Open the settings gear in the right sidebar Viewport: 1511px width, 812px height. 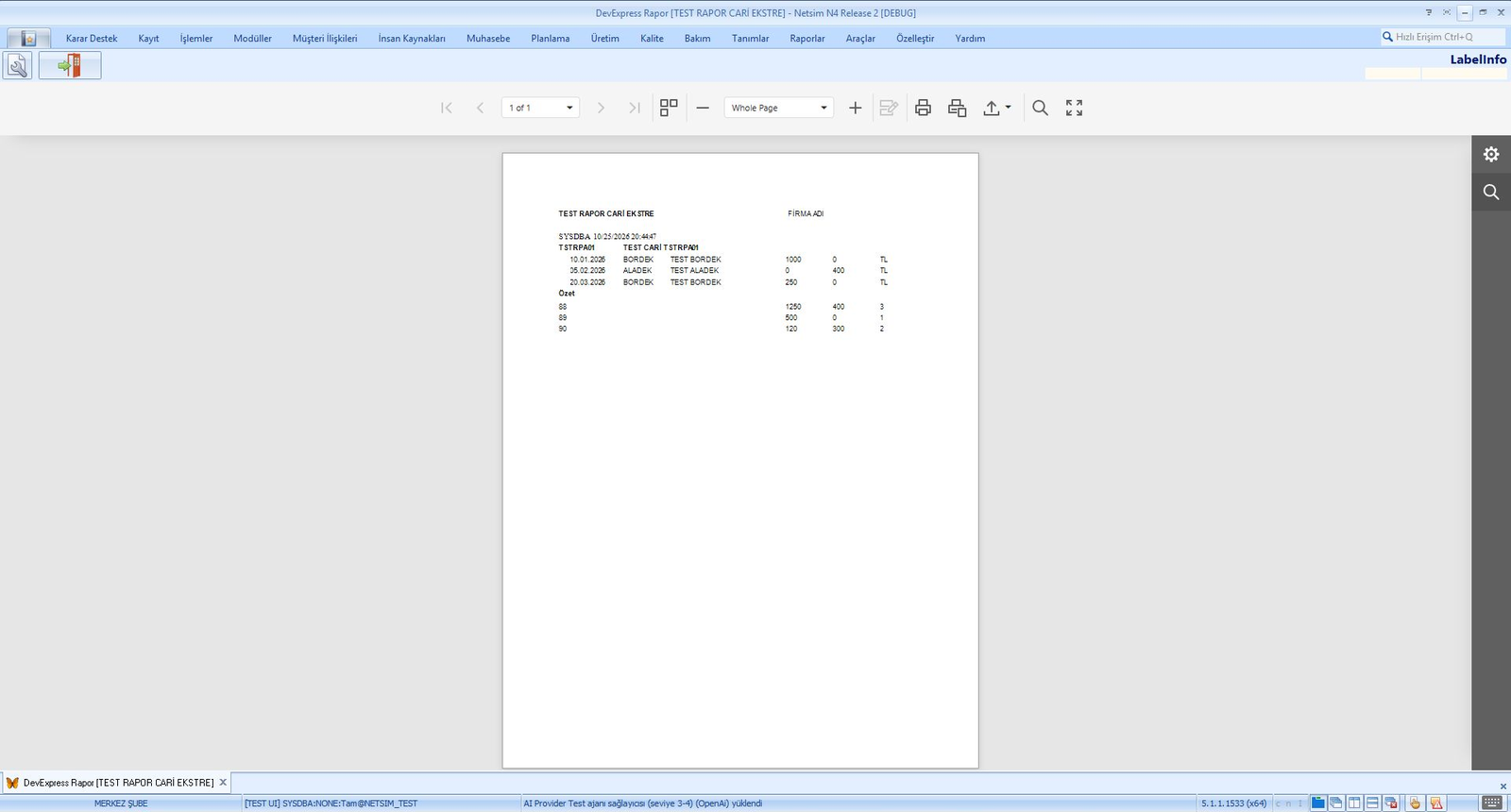point(1491,154)
